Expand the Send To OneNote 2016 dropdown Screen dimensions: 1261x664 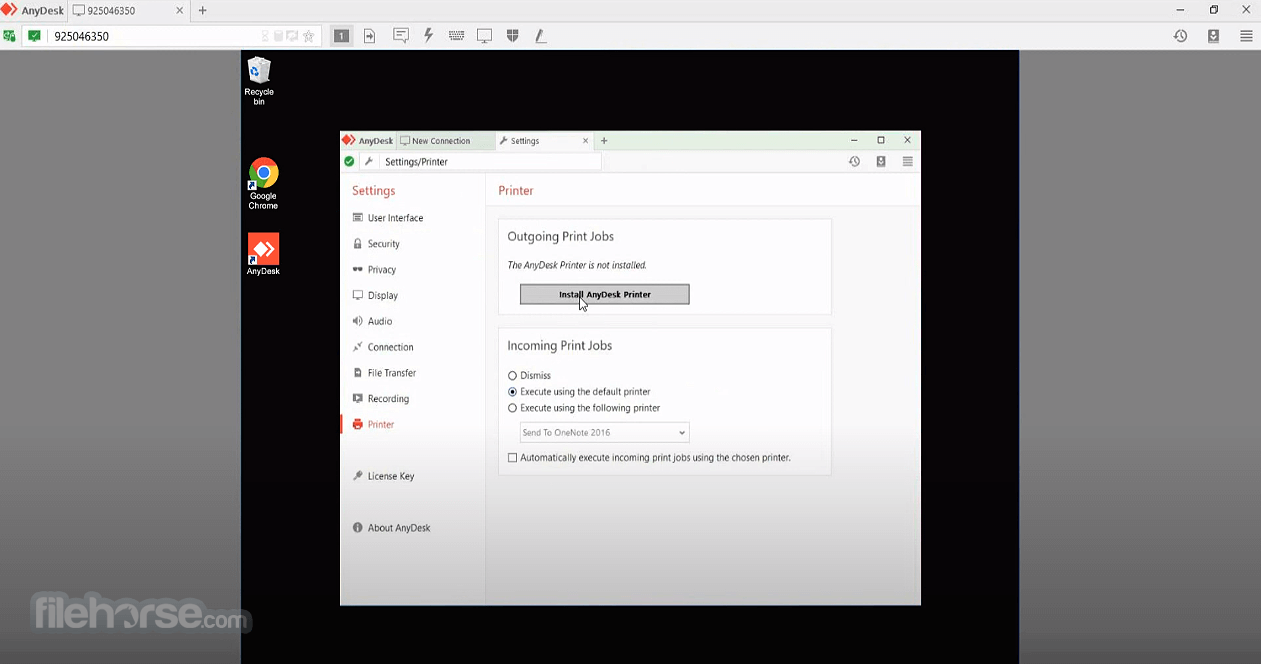click(604, 433)
